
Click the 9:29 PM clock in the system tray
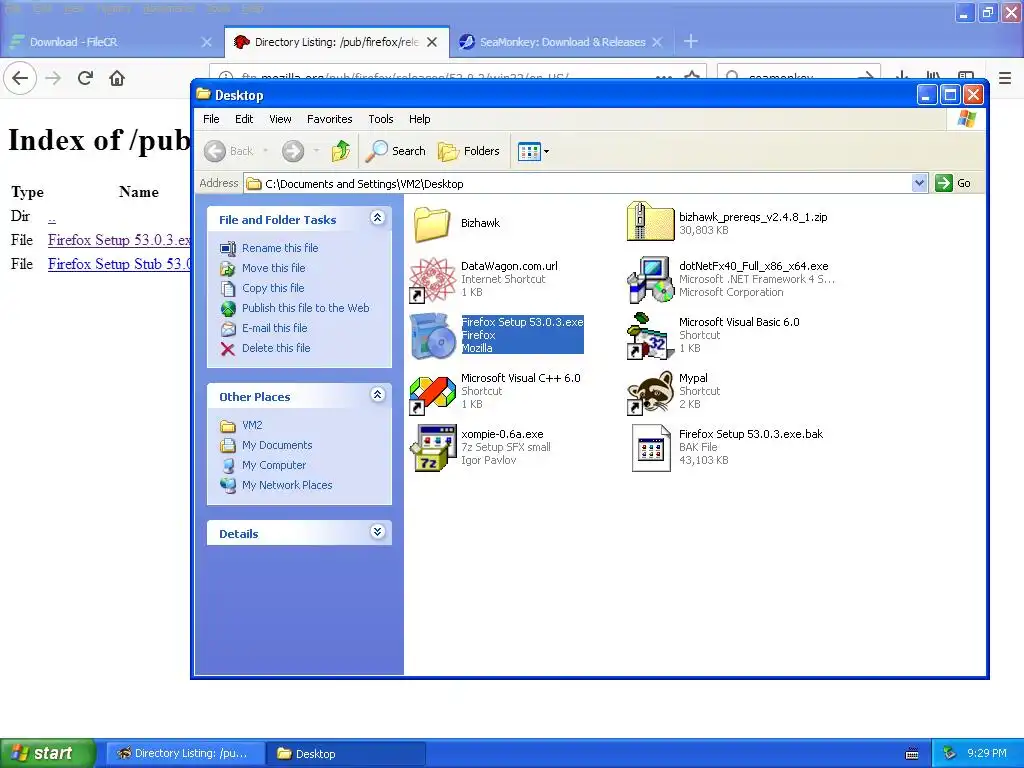(x=987, y=753)
